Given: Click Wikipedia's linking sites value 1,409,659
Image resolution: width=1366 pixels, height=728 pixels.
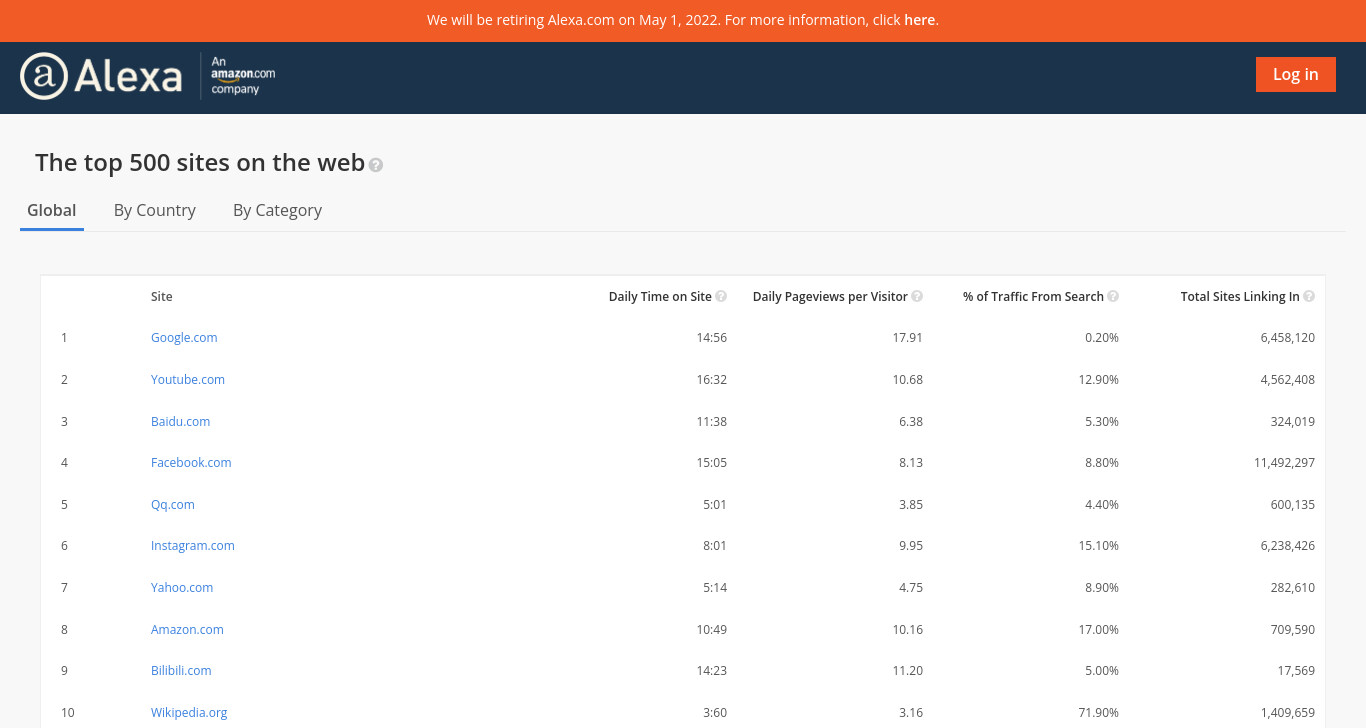Looking at the screenshot, I should point(1288,713).
